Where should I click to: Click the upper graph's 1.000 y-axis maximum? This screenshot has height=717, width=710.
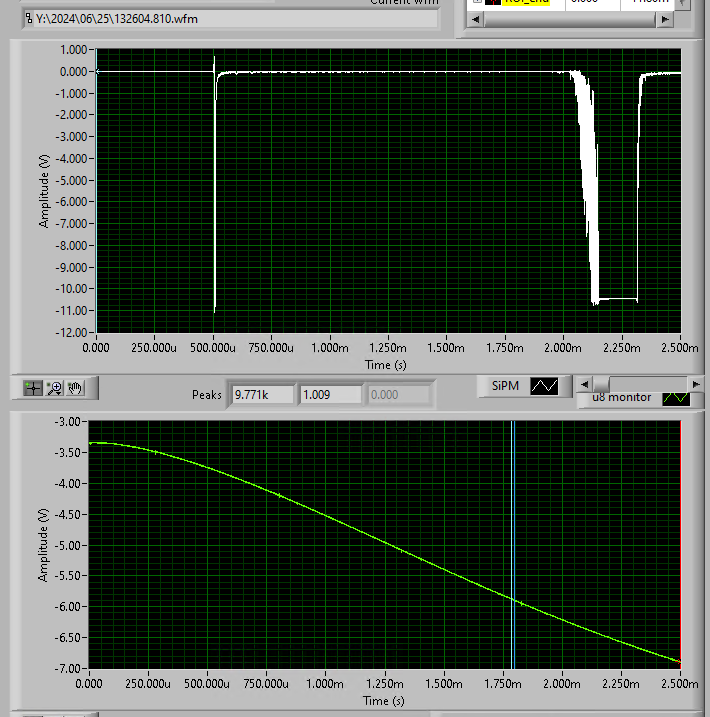(74, 49)
